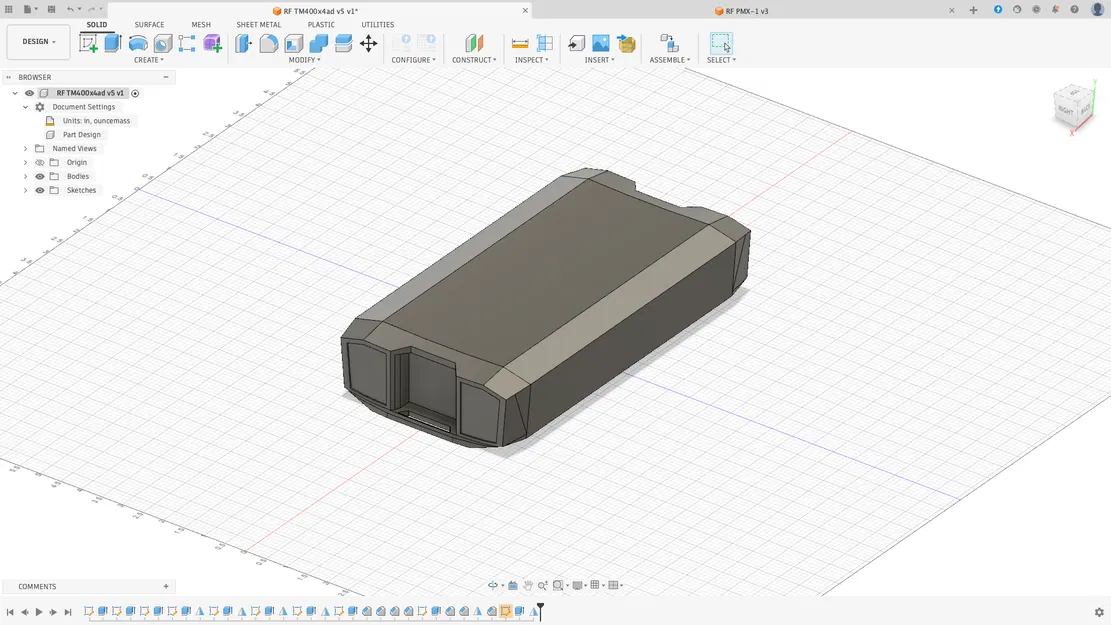Image resolution: width=1111 pixels, height=625 pixels.
Task: Toggle visibility of the Sketches folder
Action: pyautogui.click(x=40, y=190)
